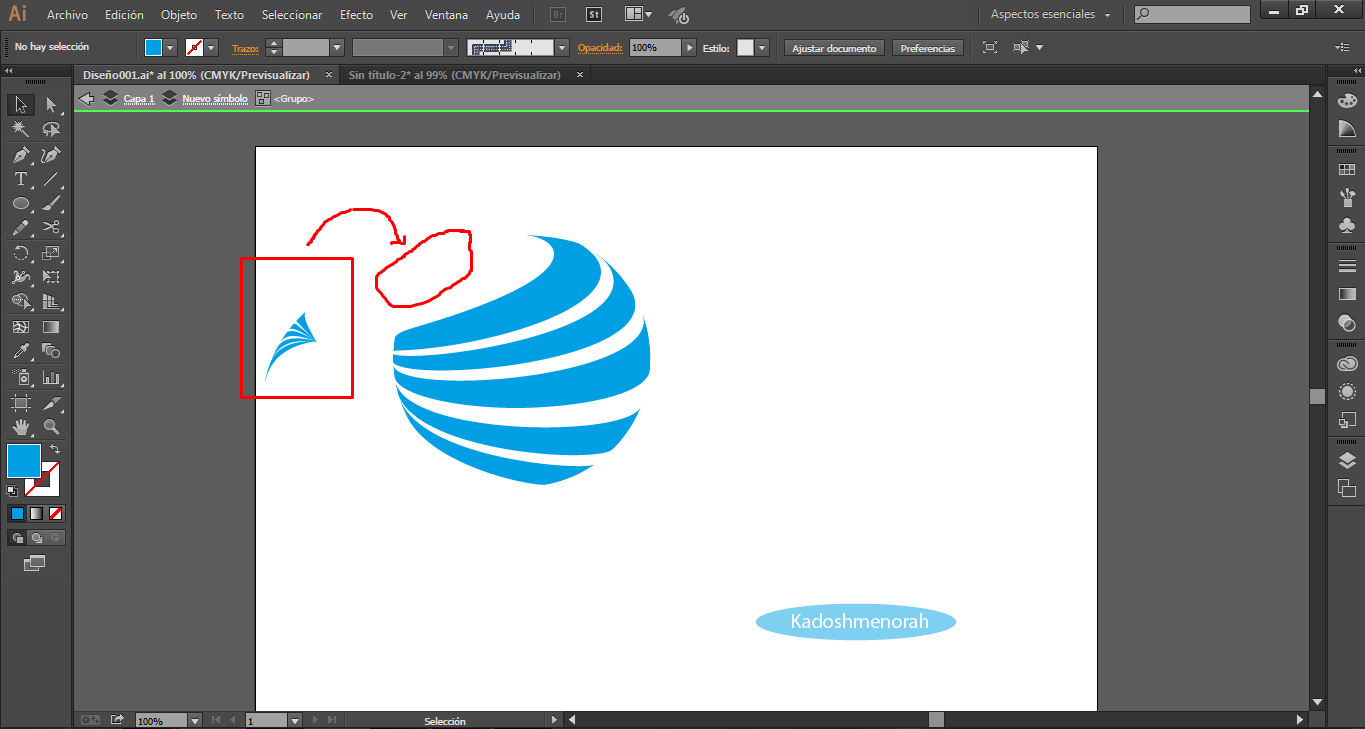This screenshot has height=729, width=1365.
Task: Open the Brushes panel
Action: pos(1347,197)
